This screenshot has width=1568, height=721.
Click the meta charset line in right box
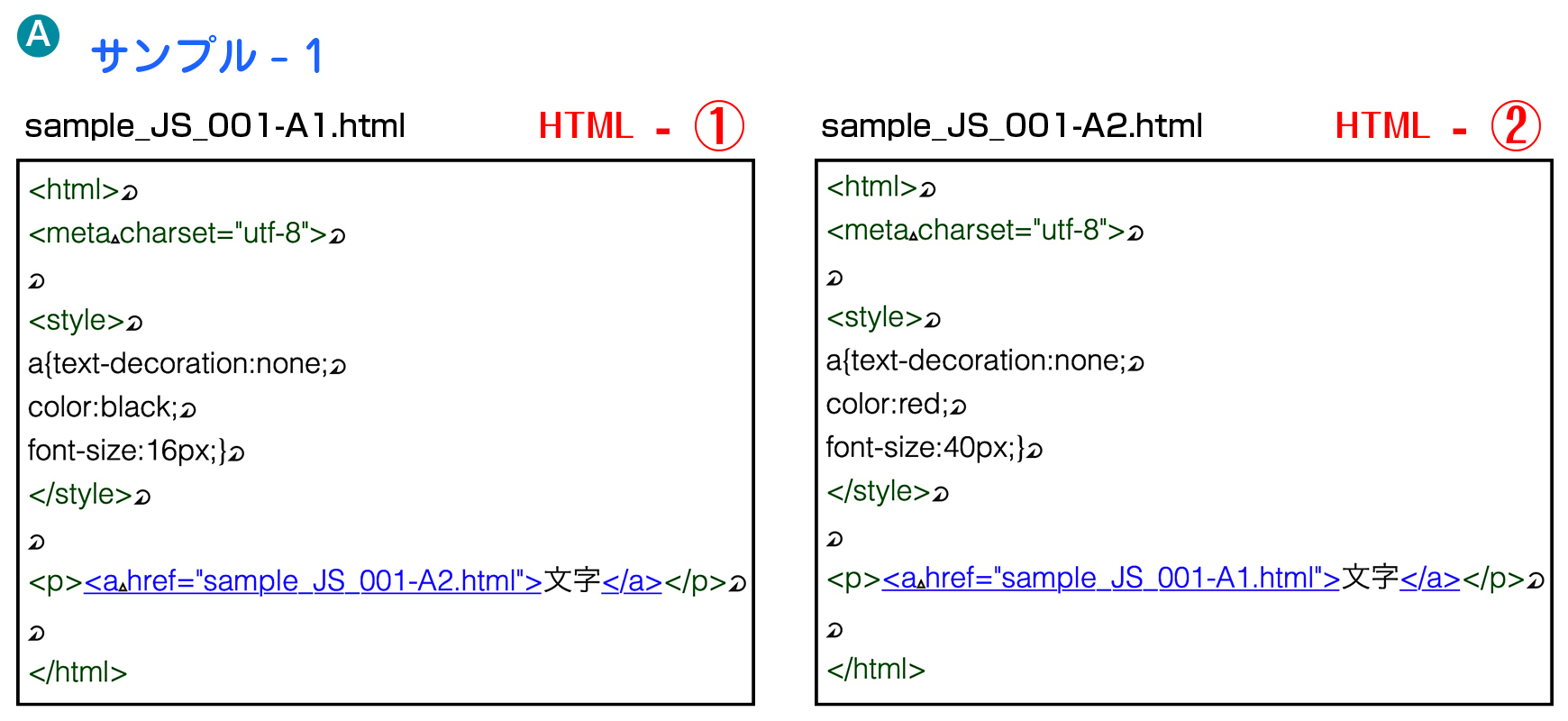point(976,231)
